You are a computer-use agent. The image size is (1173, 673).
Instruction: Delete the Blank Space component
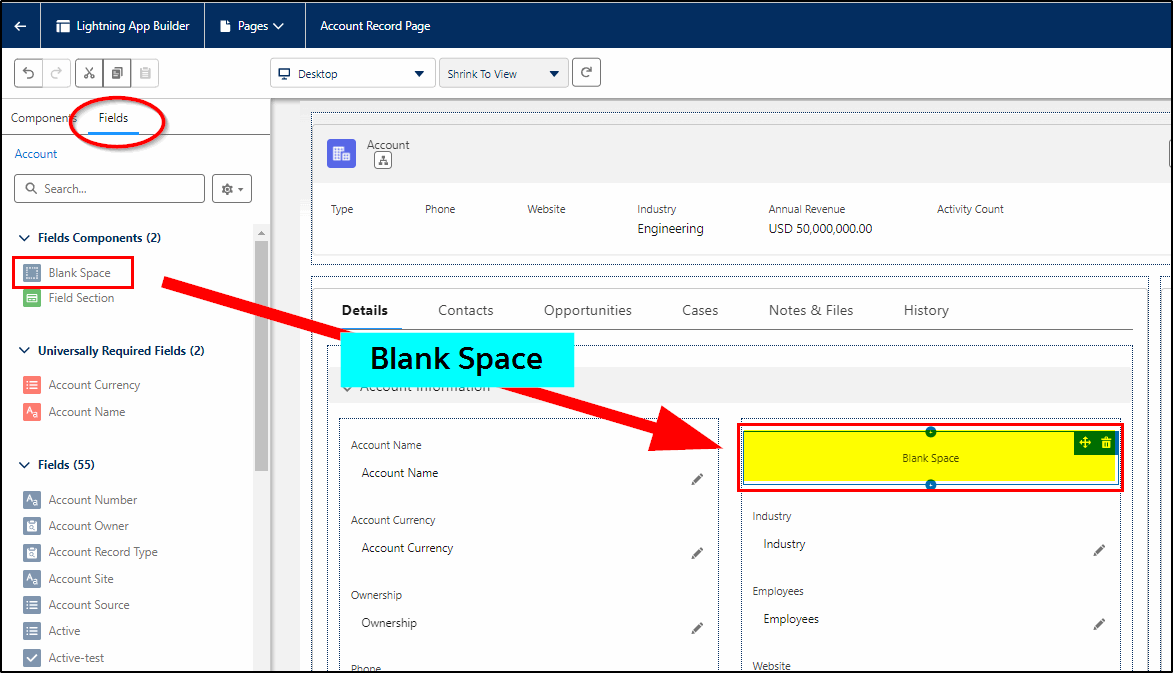[x=1106, y=443]
